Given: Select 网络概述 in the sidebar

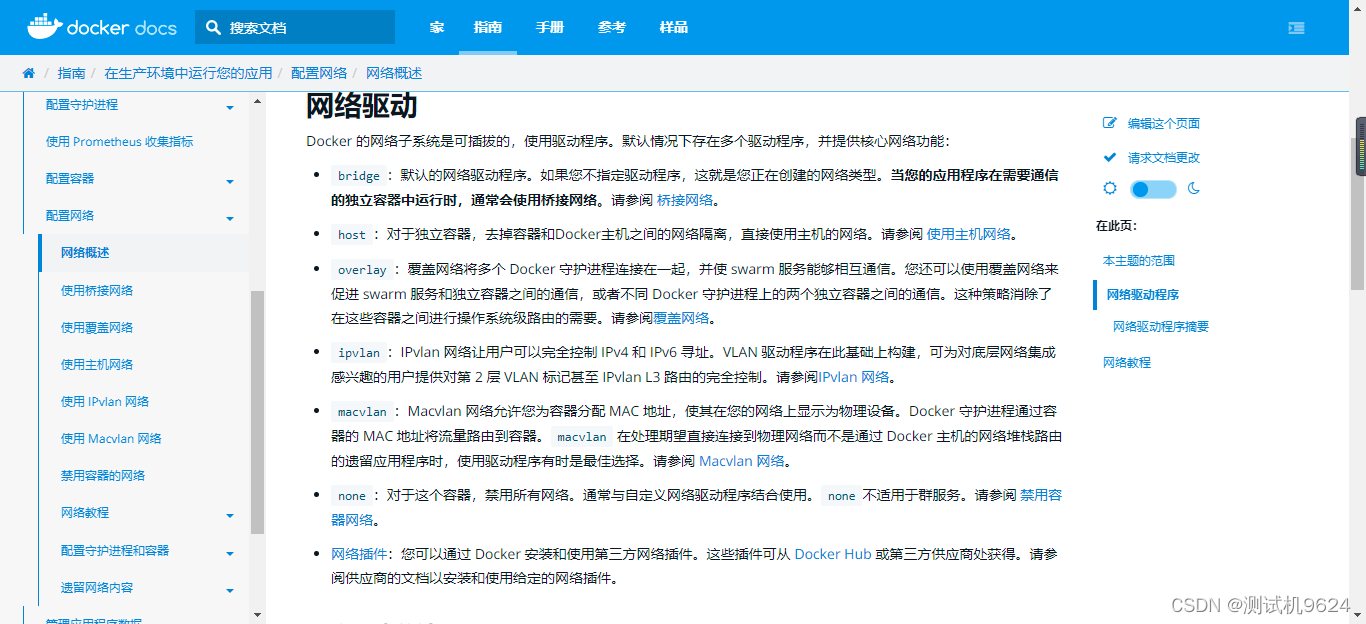Looking at the screenshot, I should click(x=85, y=253).
